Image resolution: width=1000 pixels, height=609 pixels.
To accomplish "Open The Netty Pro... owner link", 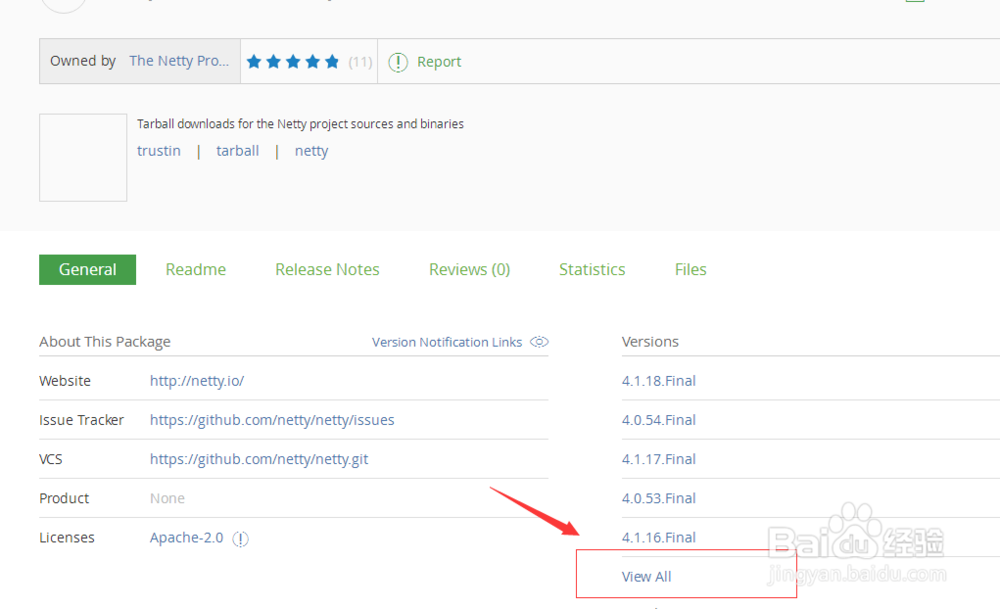I will (179, 61).
